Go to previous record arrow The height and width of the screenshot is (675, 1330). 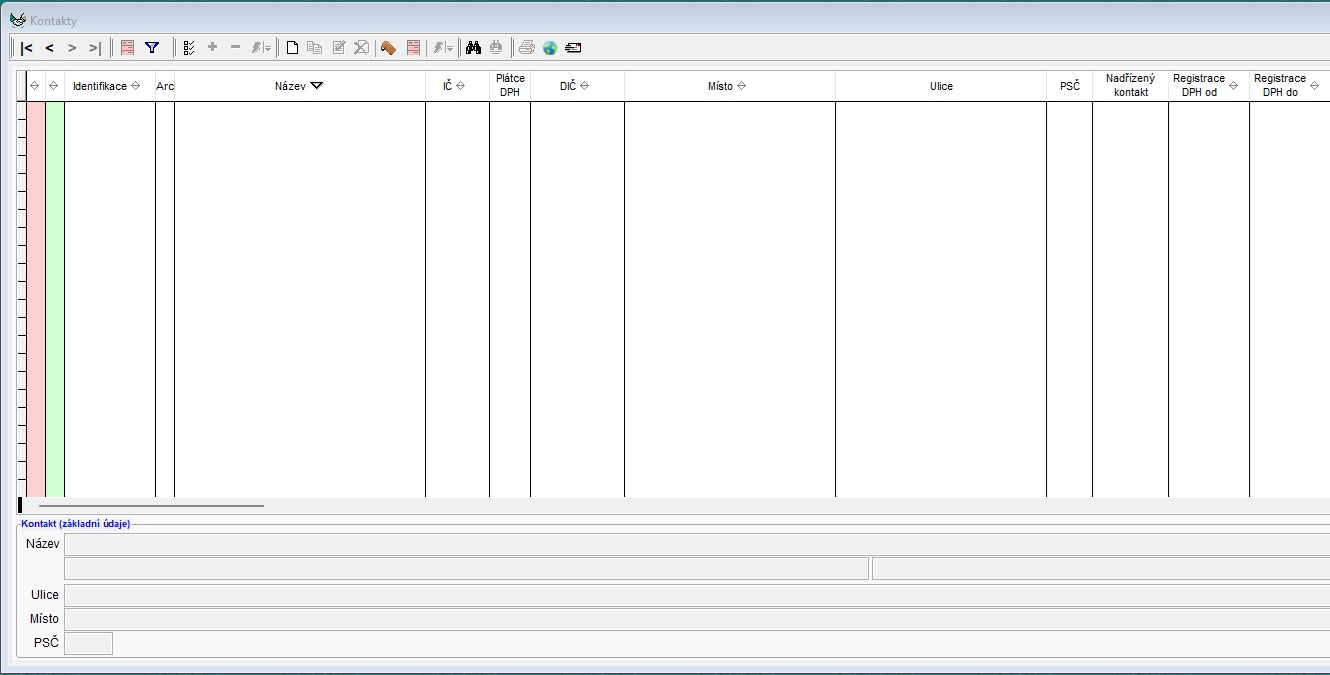[x=50, y=47]
